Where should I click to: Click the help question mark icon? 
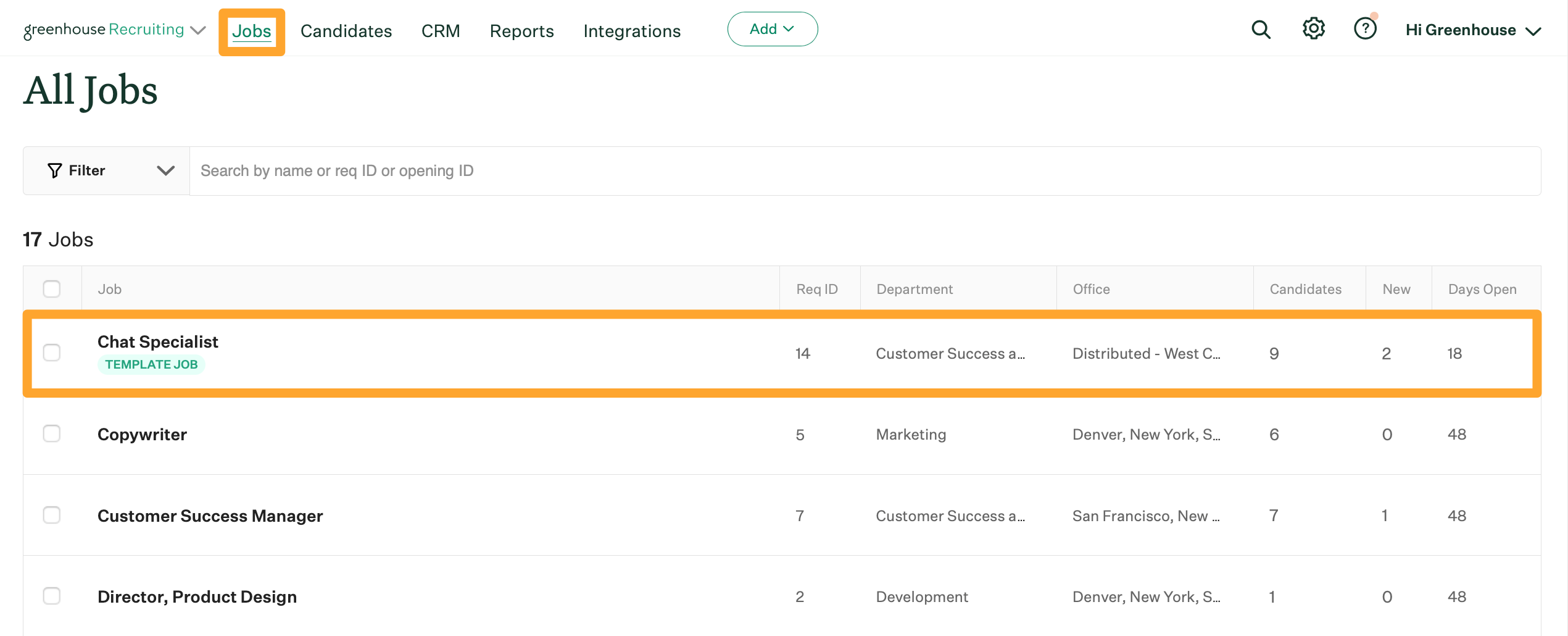pyautogui.click(x=1365, y=28)
